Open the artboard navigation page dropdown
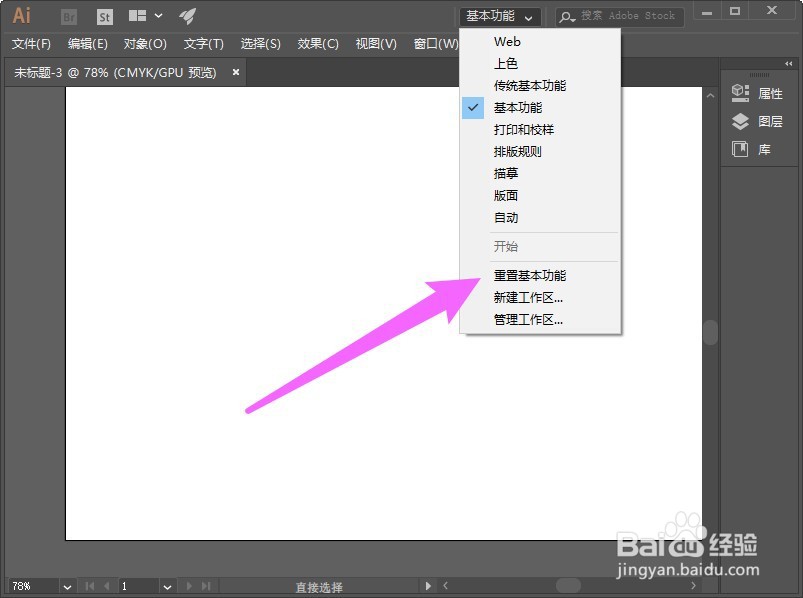803x598 pixels. click(x=166, y=587)
